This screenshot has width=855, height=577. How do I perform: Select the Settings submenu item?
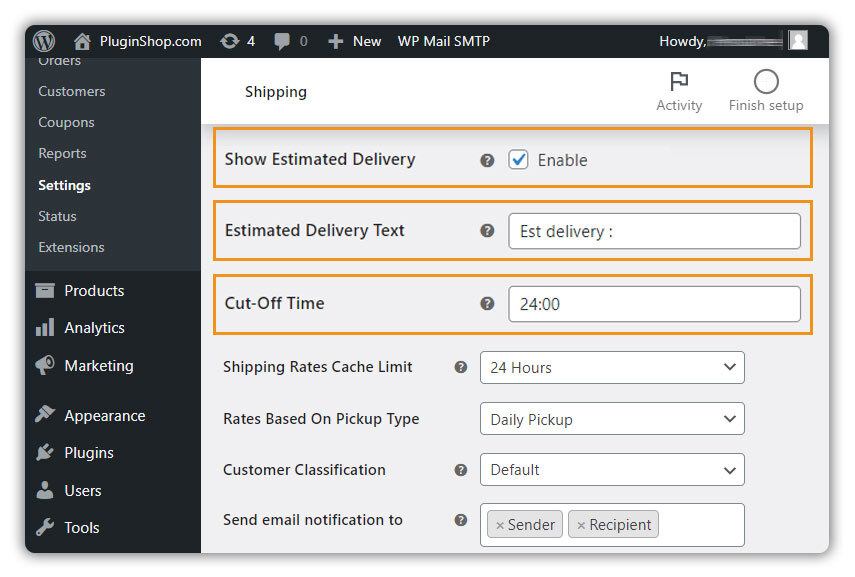pyautogui.click(x=64, y=185)
